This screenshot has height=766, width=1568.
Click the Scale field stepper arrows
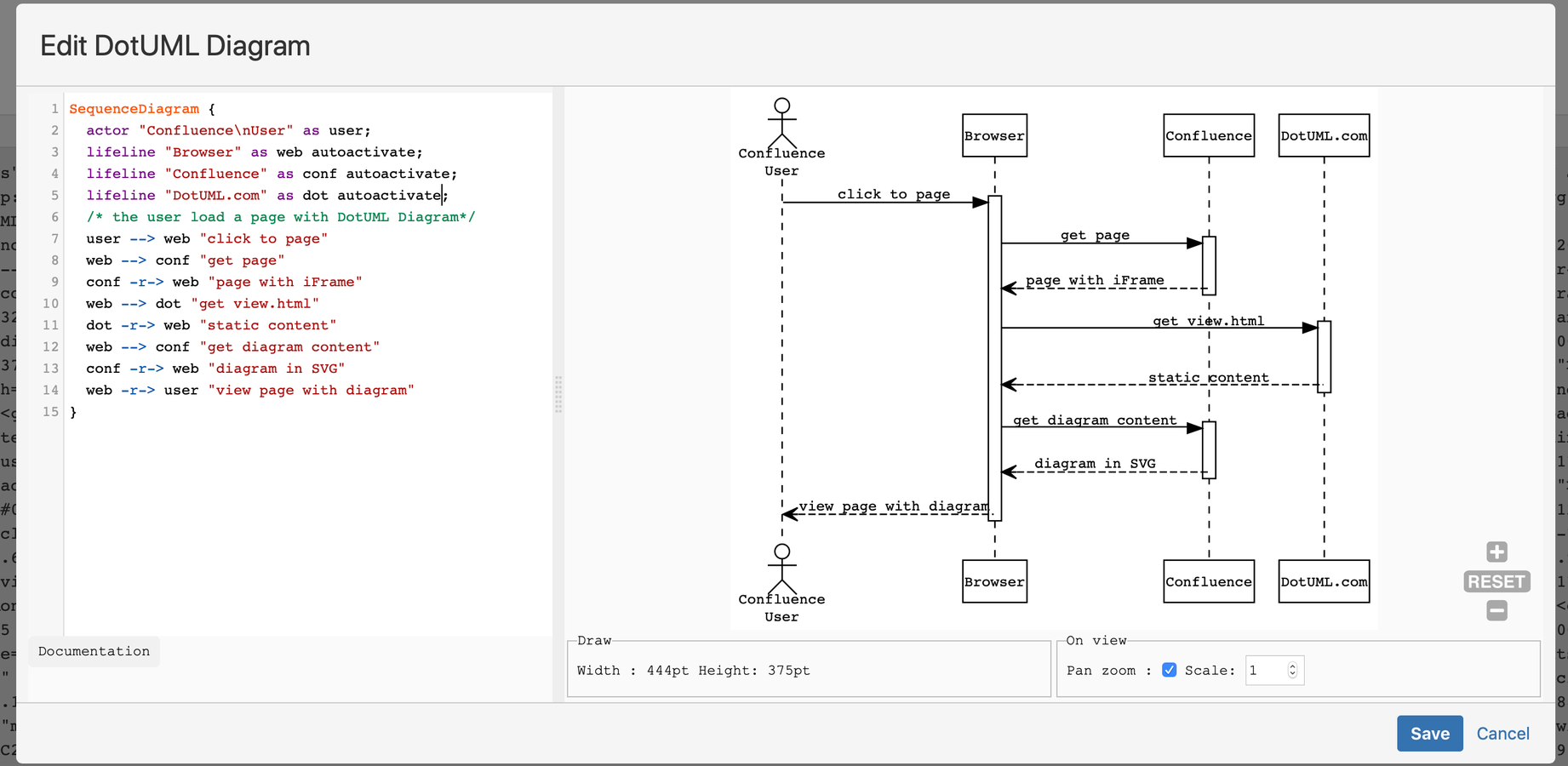pos(1292,671)
